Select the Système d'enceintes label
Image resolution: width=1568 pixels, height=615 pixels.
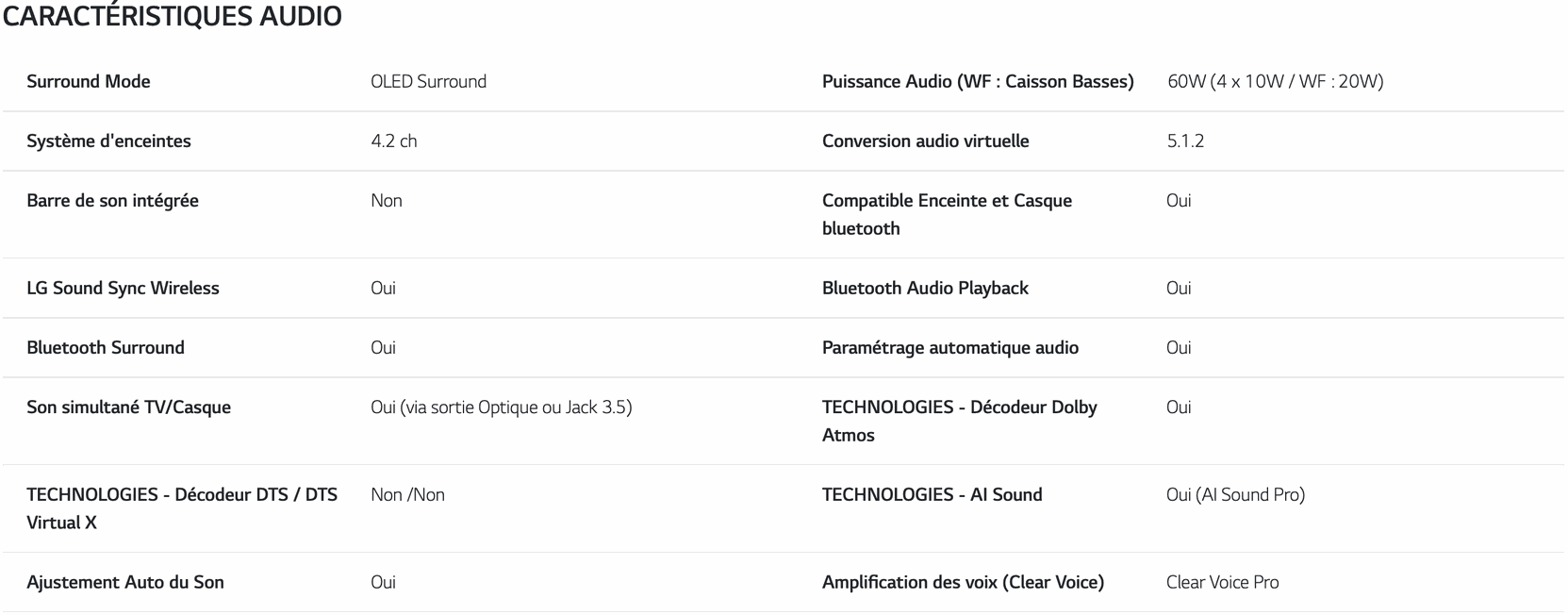(108, 141)
